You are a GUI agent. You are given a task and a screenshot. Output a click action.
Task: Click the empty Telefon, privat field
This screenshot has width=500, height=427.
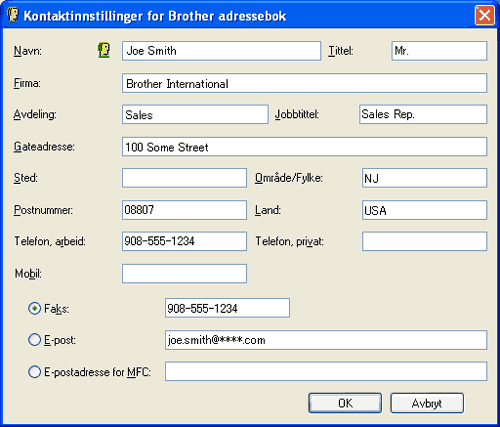click(x=424, y=241)
